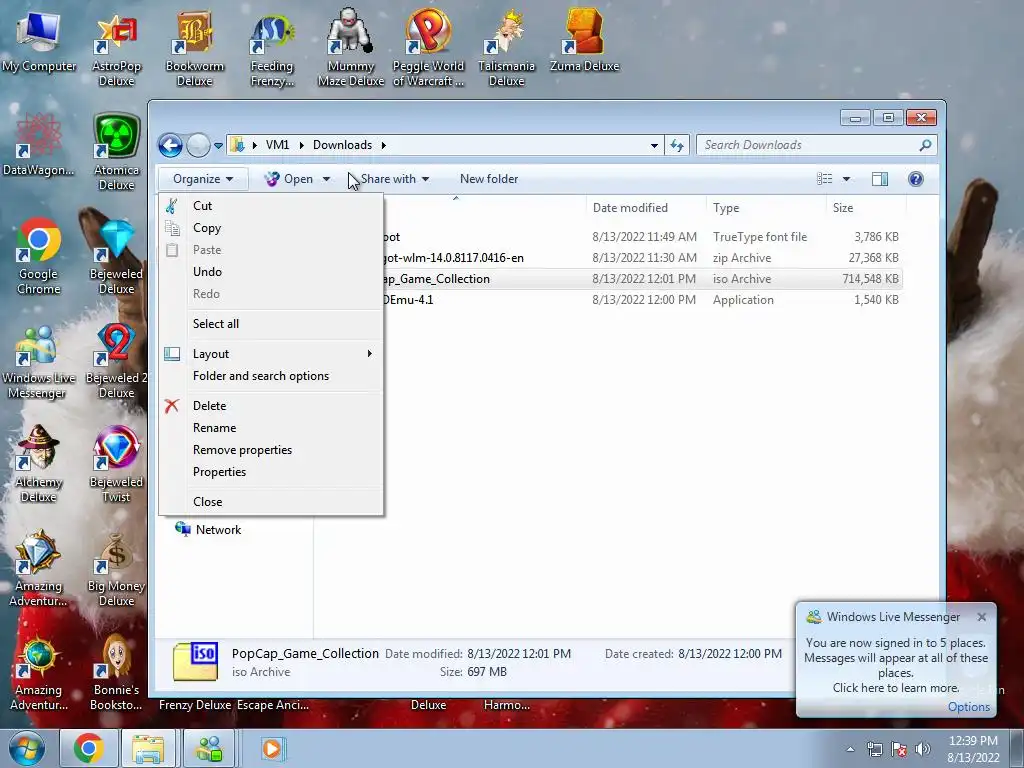
Task: Open Properties from Organize menu
Action: point(271,472)
